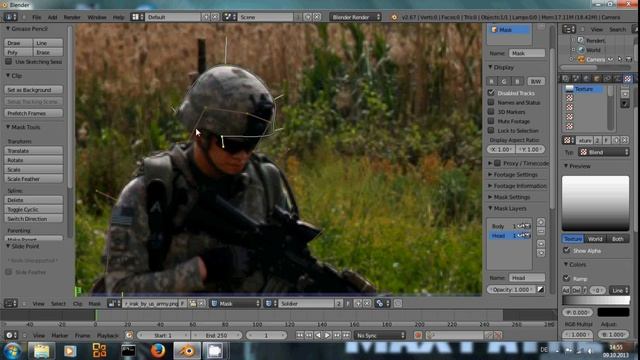Toggle Disabled Tracks checkbox
This screenshot has height=360, width=640.
(491, 93)
